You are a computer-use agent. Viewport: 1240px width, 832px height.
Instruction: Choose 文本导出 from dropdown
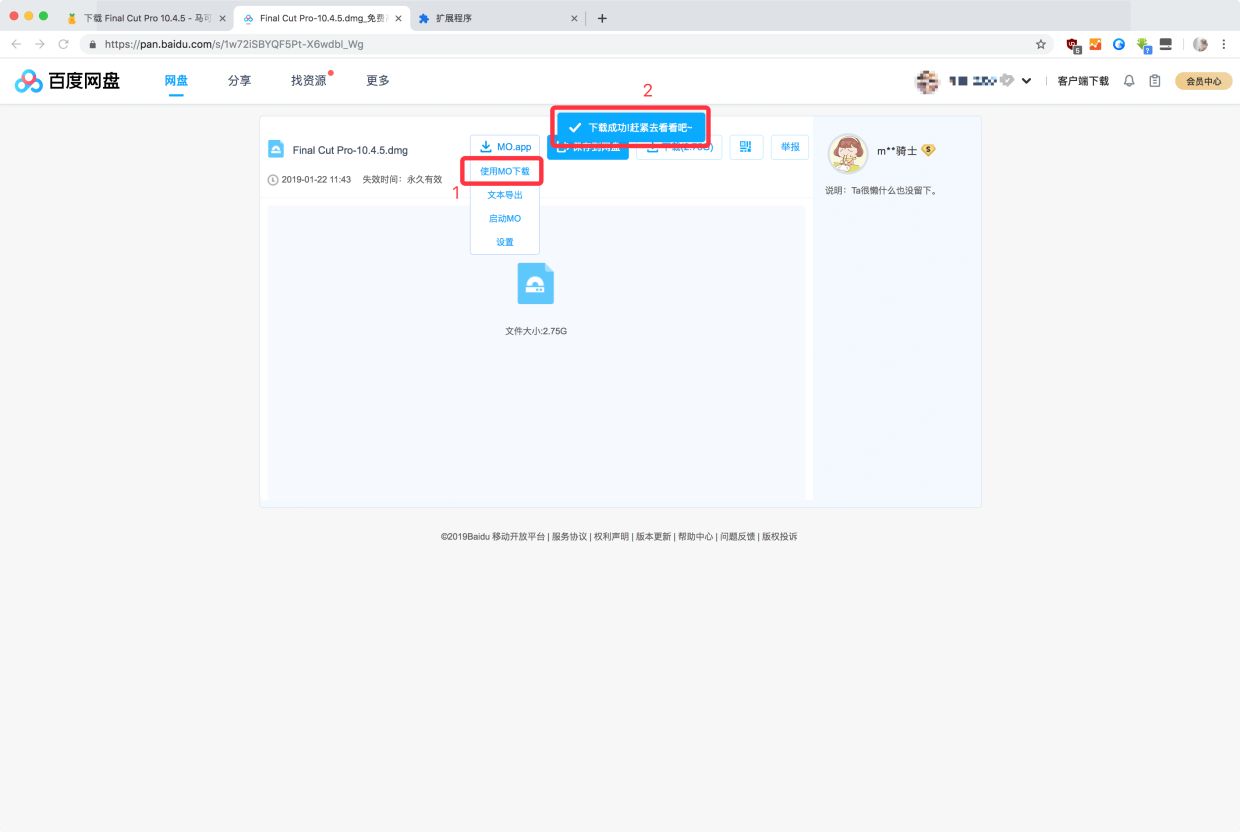pyautogui.click(x=505, y=195)
